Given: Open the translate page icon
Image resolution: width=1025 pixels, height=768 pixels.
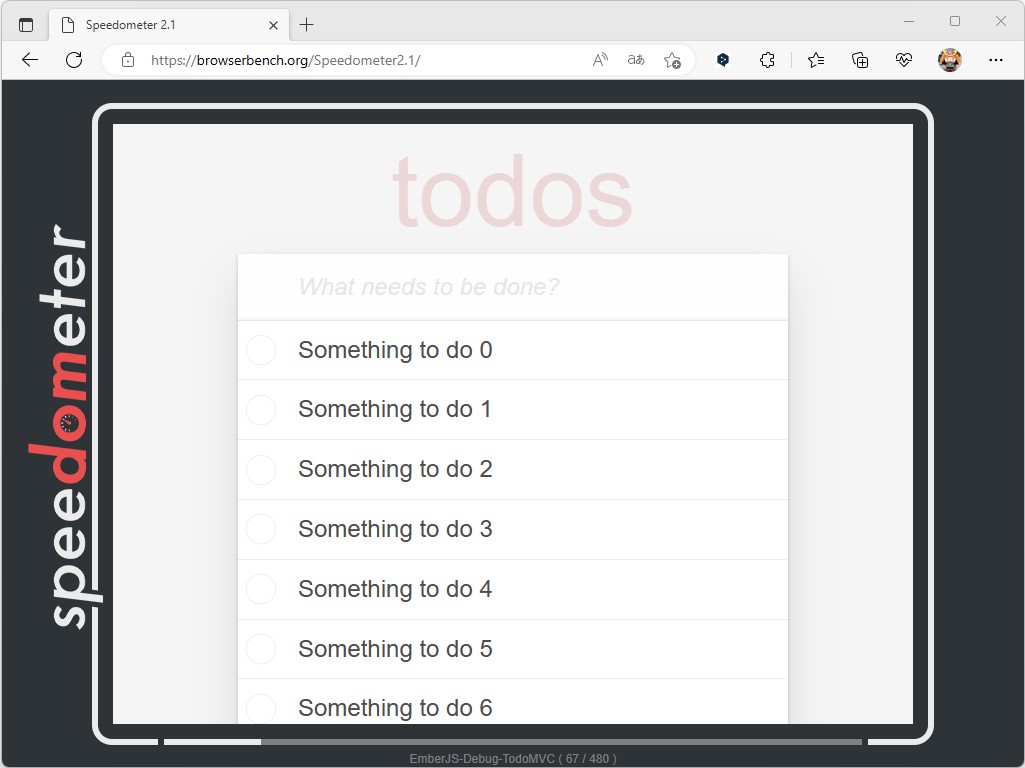Looking at the screenshot, I should click(x=636, y=60).
